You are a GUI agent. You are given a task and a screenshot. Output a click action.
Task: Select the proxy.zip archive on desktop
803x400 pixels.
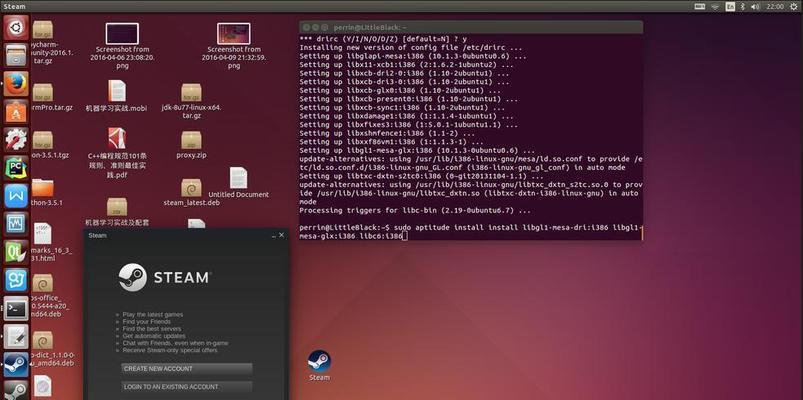click(190, 140)
